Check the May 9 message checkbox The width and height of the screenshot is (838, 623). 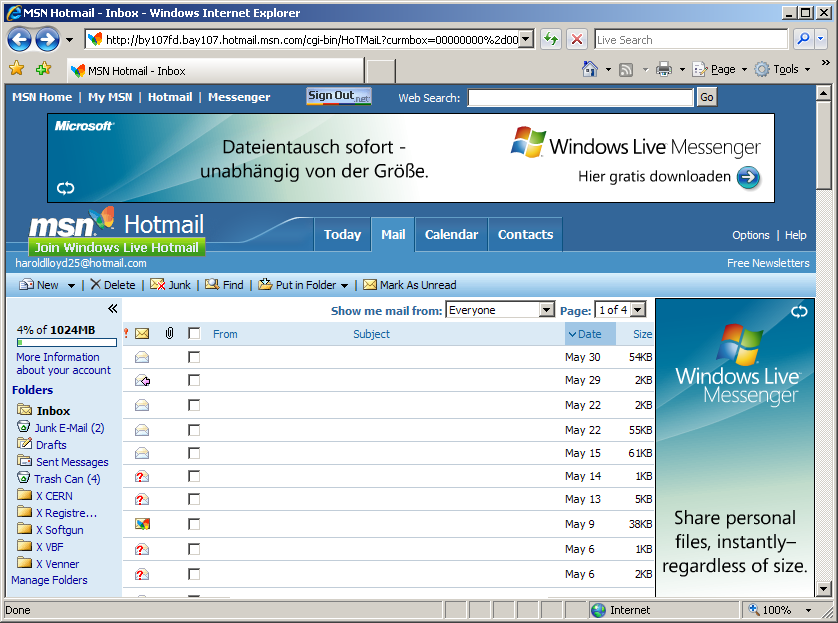(x=194, y=524)
